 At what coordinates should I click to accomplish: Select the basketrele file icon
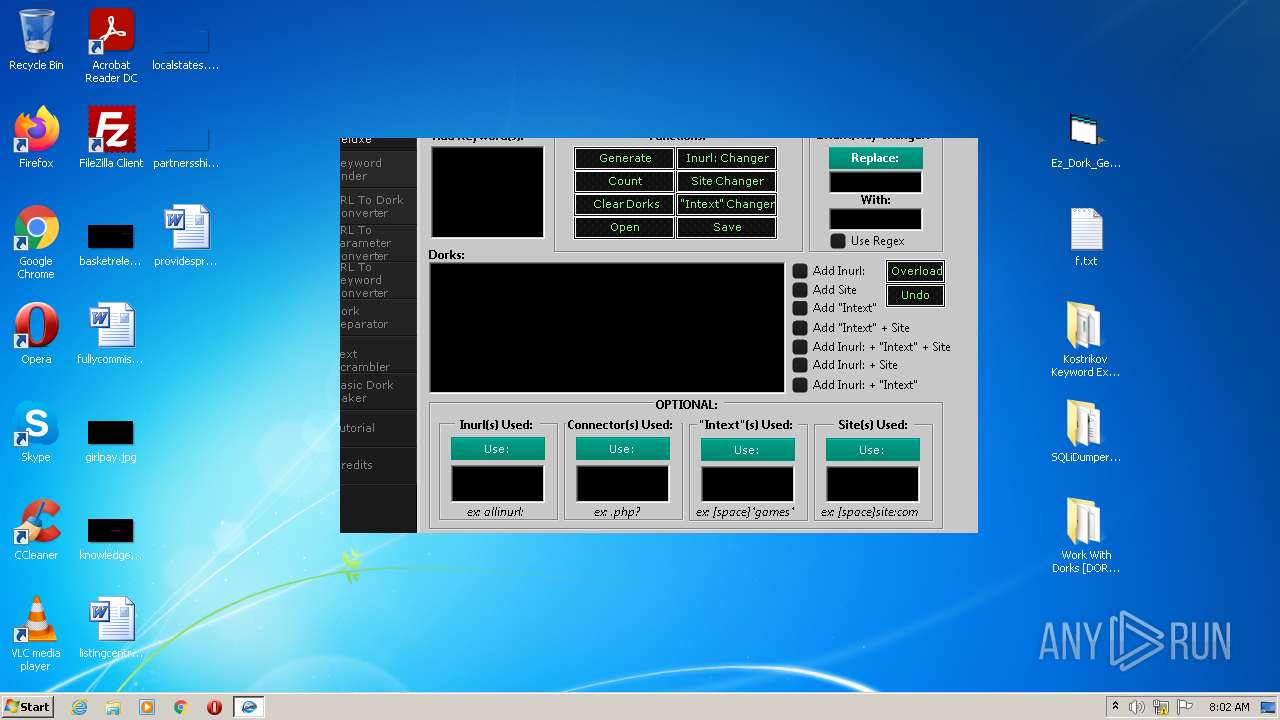[x=111, y=243]
